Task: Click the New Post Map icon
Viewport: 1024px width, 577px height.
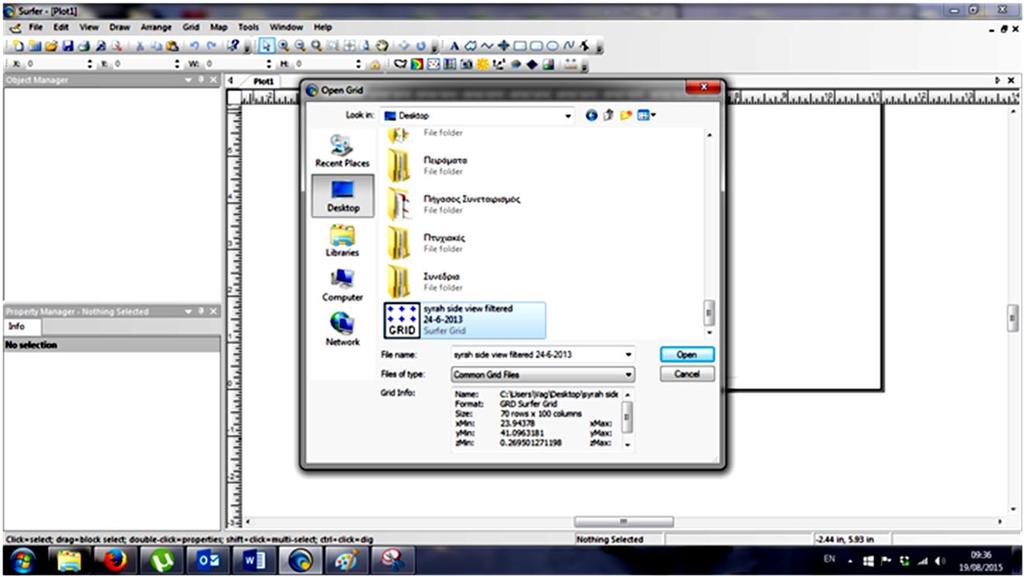Action: tap(434, 64)
